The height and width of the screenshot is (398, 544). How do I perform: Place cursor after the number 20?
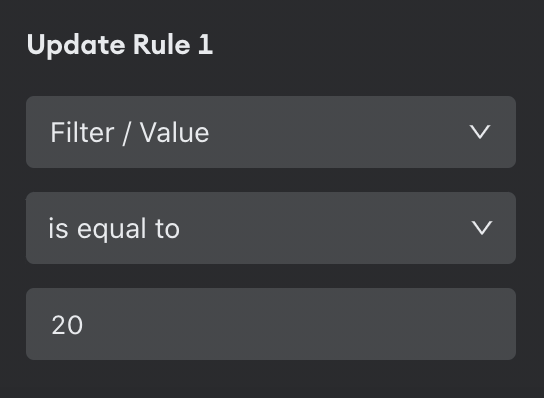(x=84, y=325)
